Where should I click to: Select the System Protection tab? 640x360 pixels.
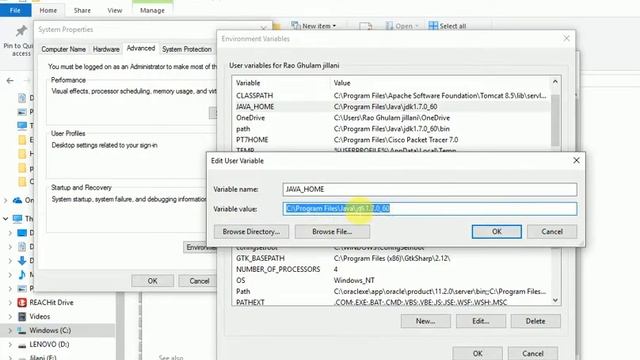pyautogui.click(x=187, y=49)
